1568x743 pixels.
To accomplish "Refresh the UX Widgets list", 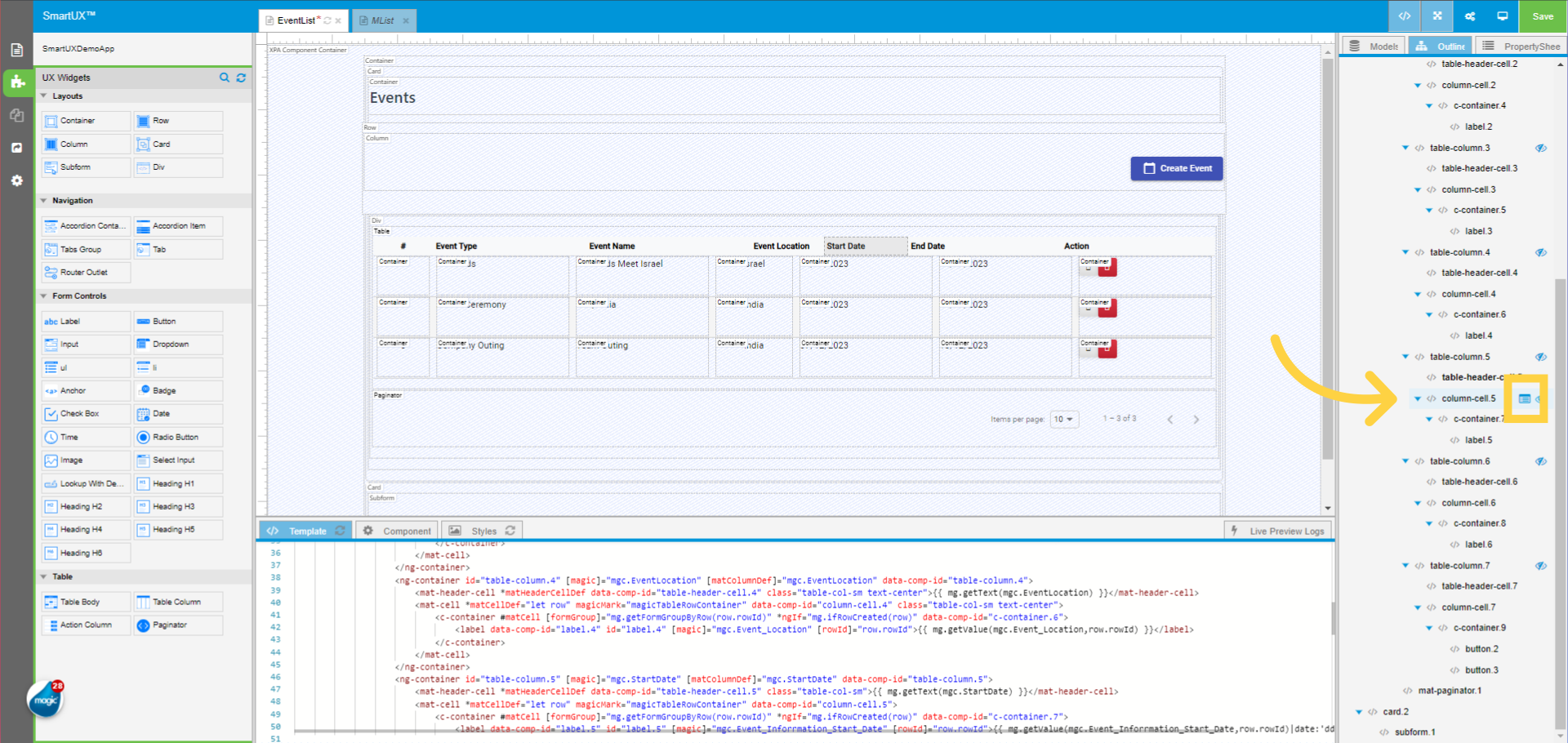I will pyautogui.click(x=241, y=78).
